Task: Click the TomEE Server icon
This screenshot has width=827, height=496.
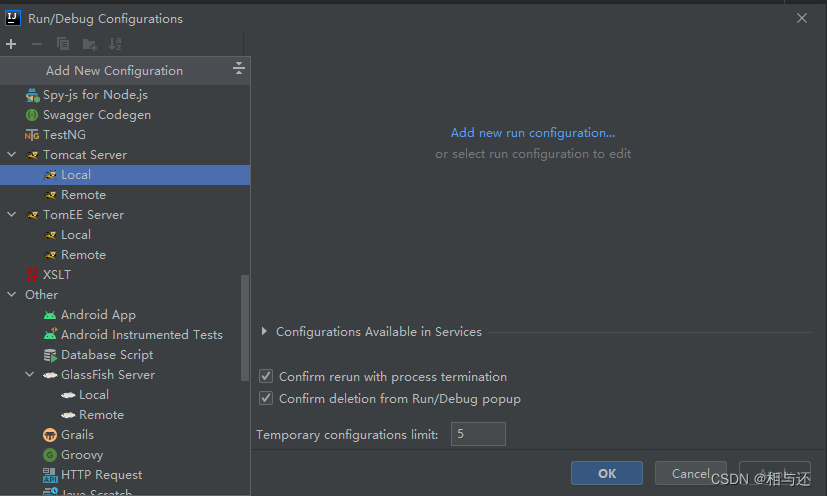Action: pos(32,215)
